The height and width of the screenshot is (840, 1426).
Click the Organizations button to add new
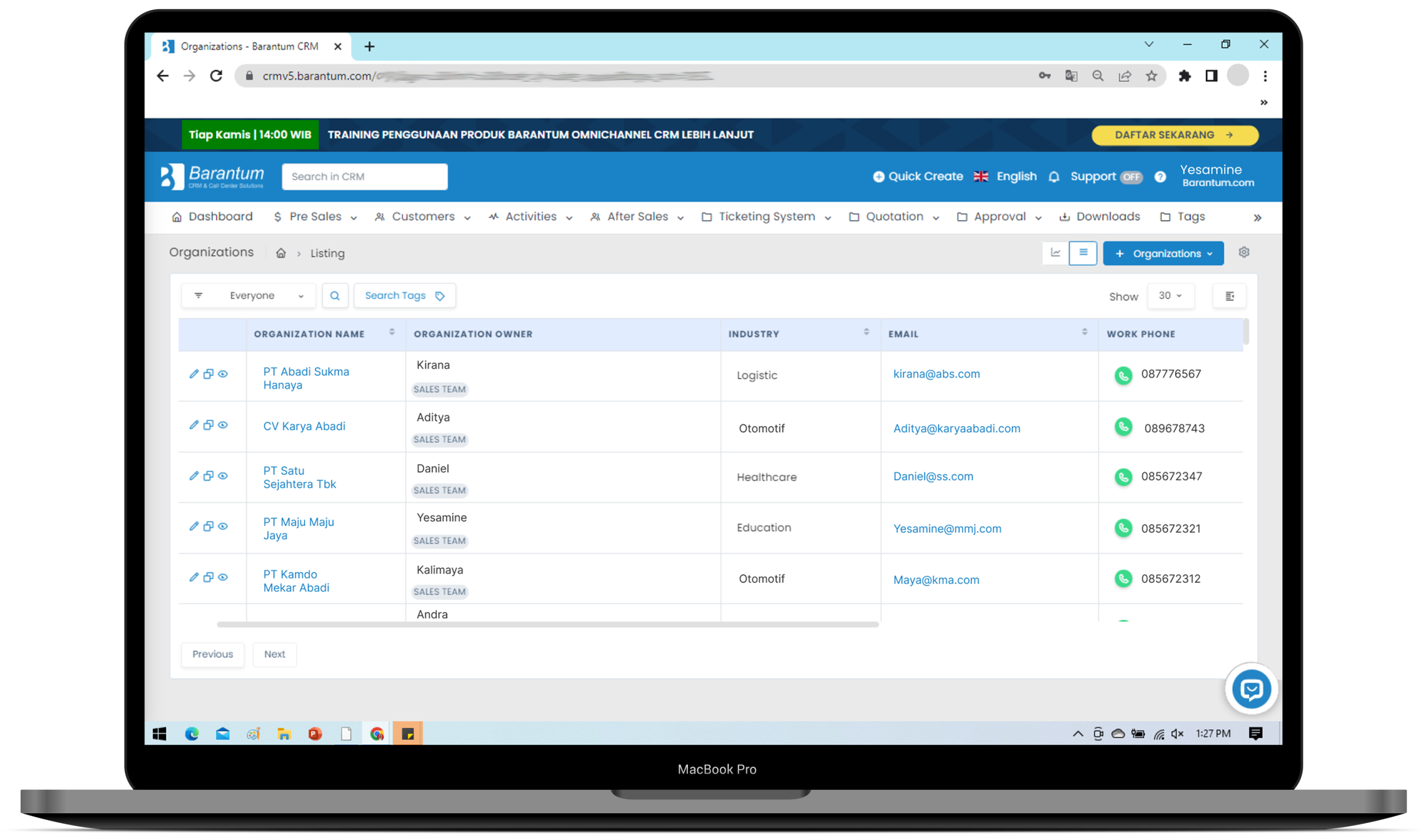point(1163,253)
